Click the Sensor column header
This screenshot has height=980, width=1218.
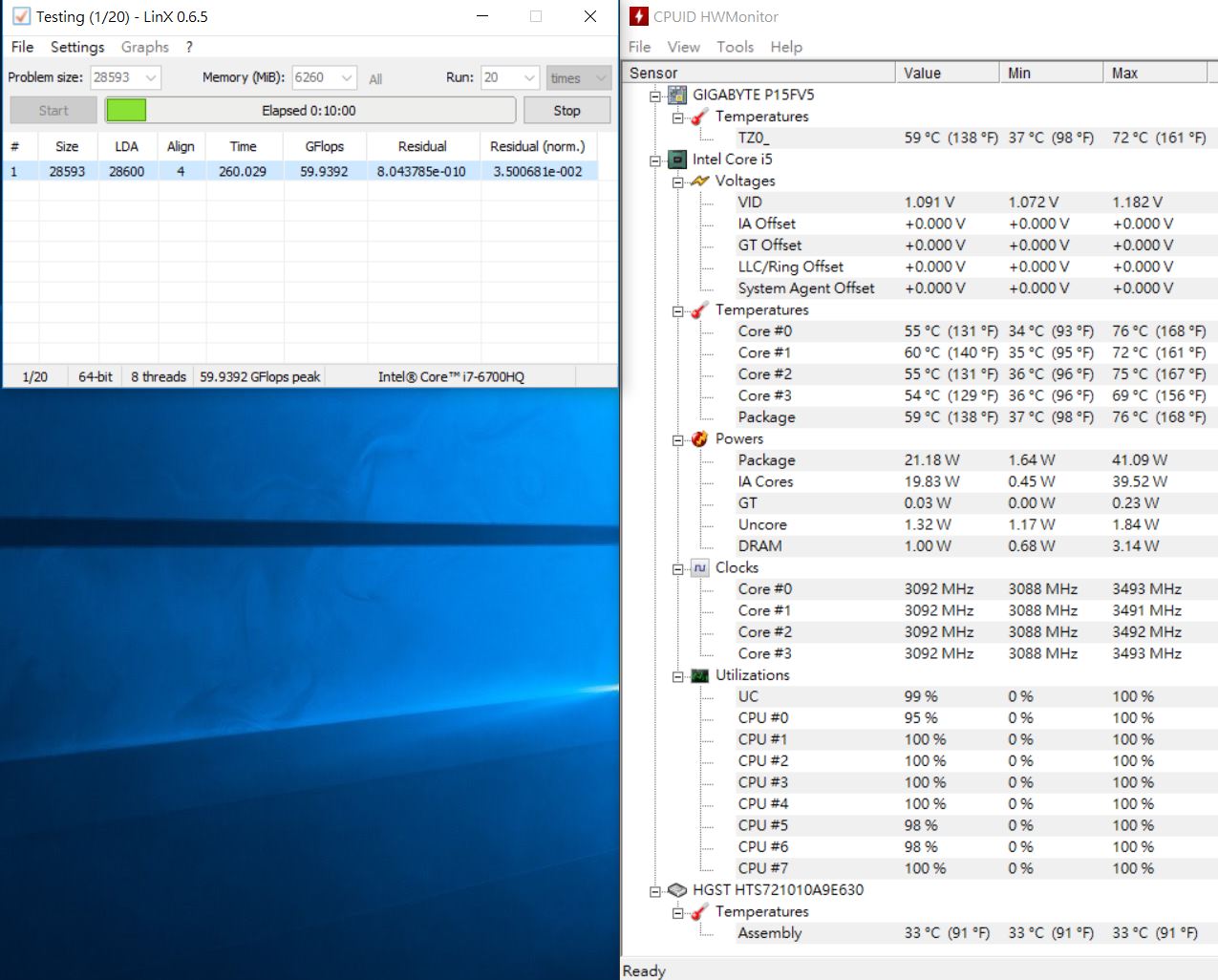tap(759, 73)
